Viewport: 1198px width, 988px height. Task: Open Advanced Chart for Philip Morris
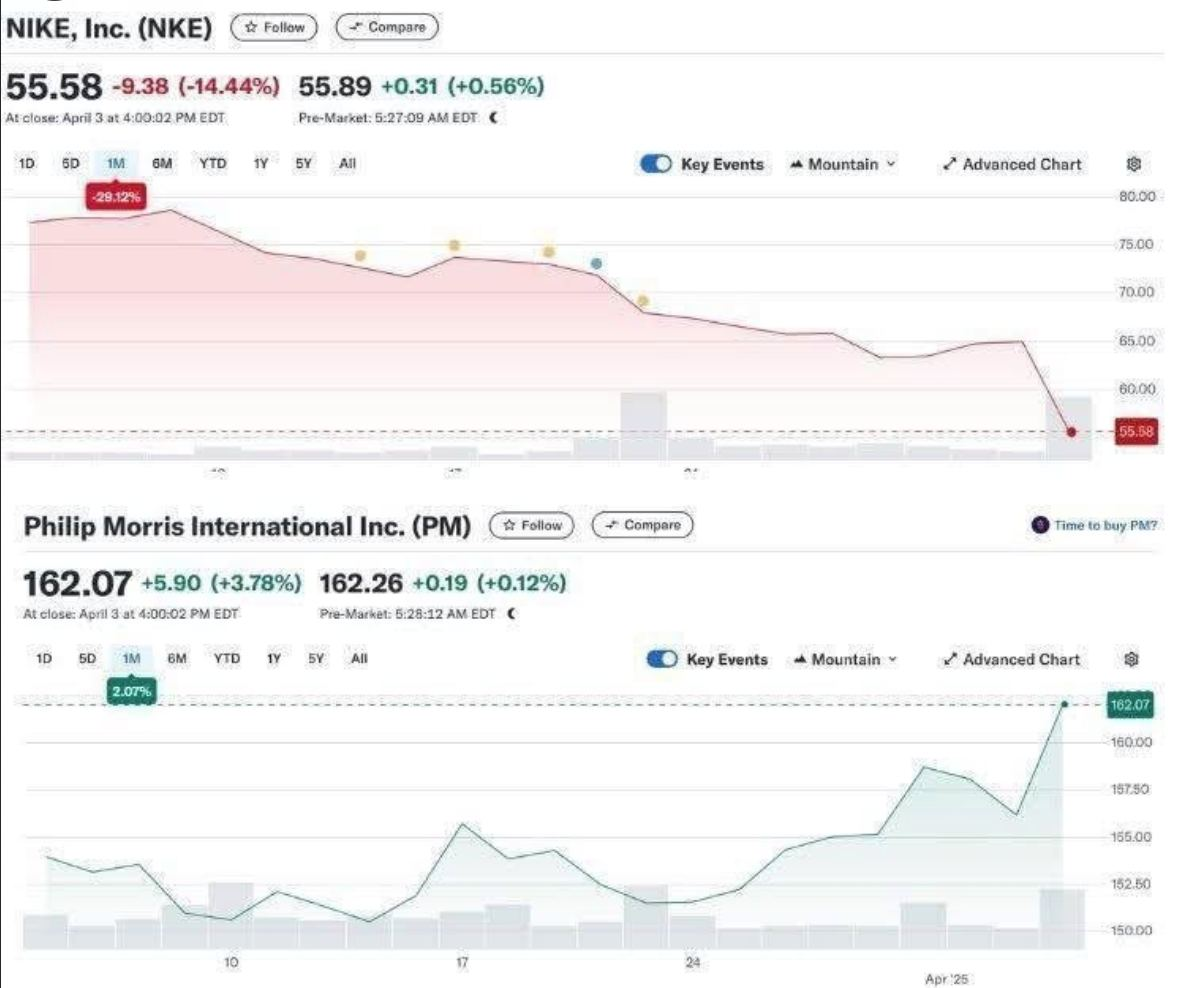[x=1011, y=660]
